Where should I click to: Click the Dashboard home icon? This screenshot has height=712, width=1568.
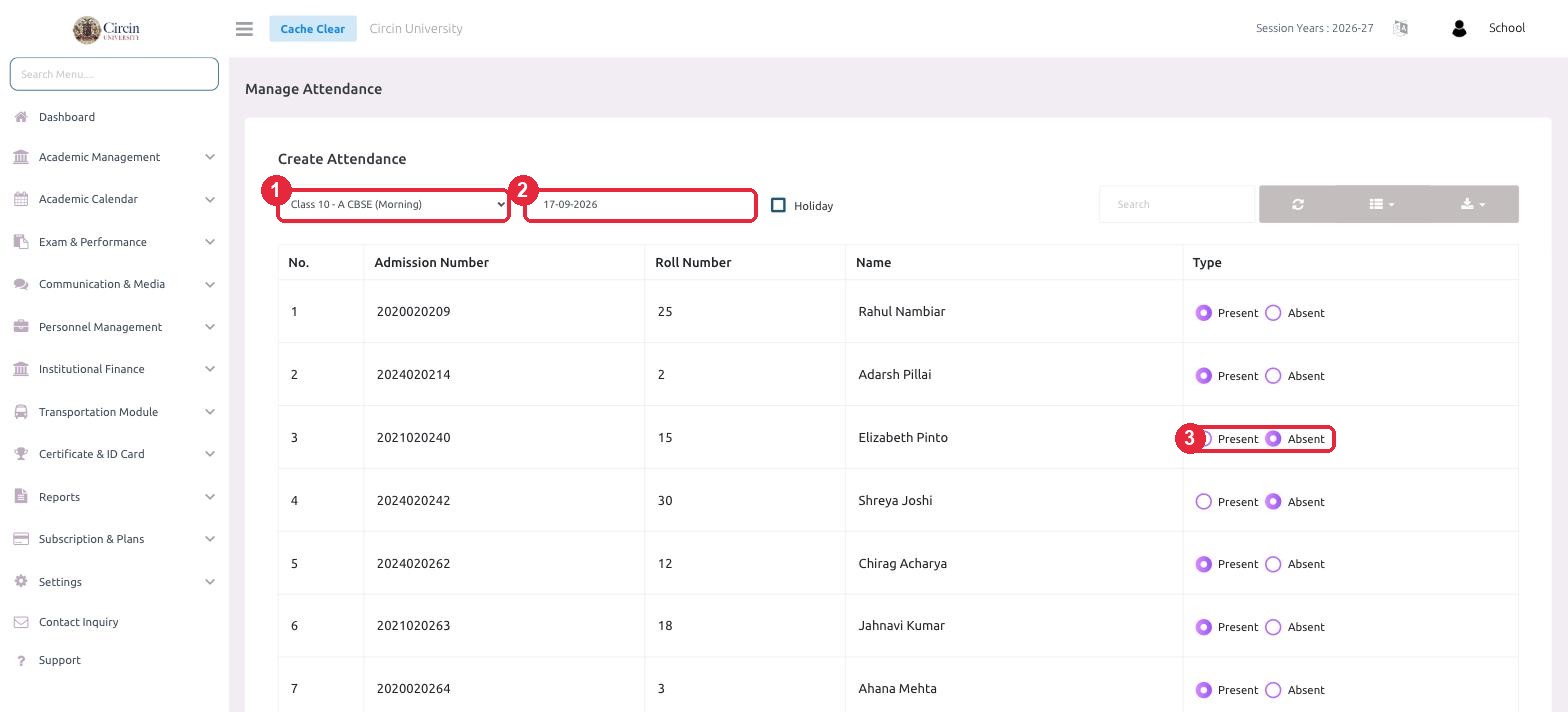21,117
